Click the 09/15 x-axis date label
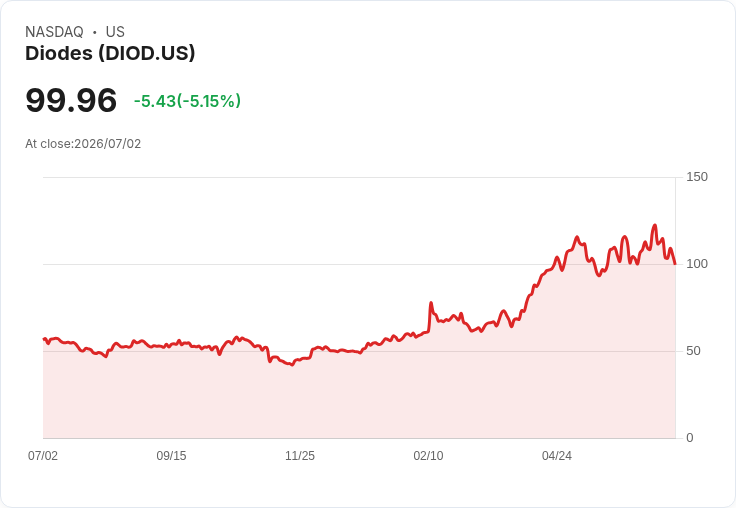 (171, 455)
